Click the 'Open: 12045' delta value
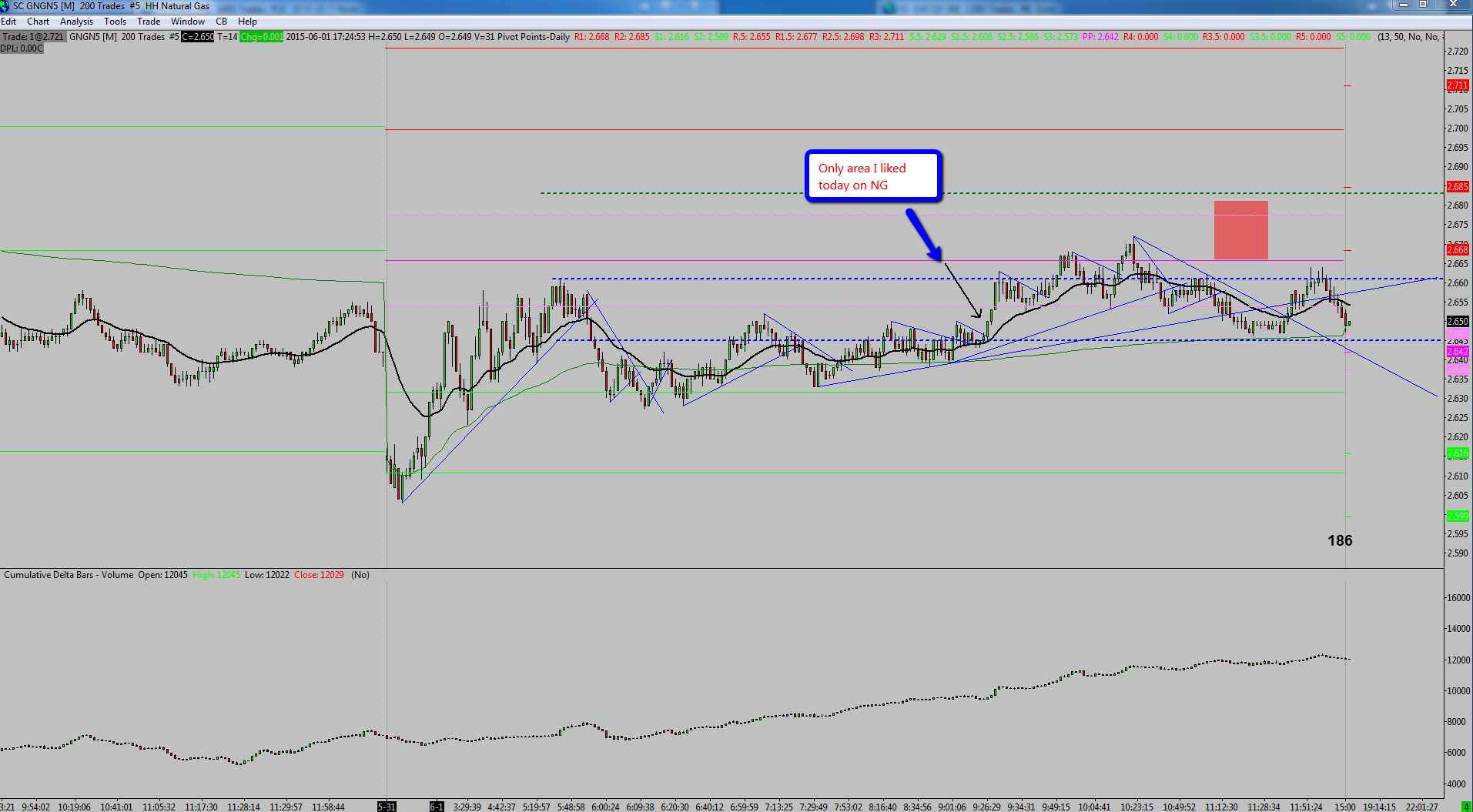 tap(162, 575)
